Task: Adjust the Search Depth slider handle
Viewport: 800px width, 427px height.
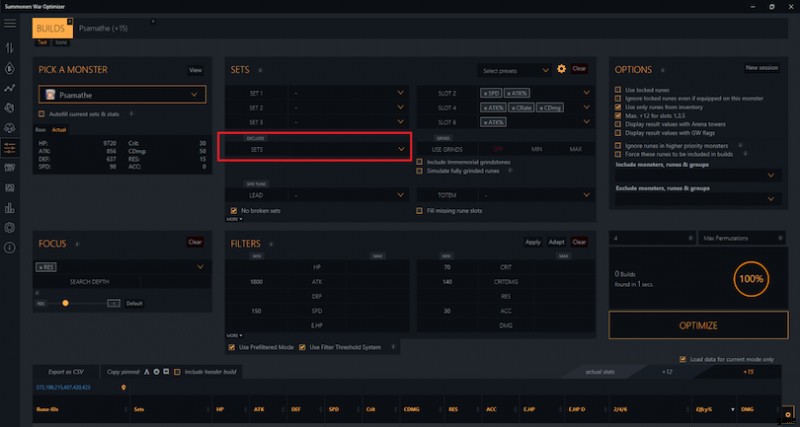Action: (65, 302)
